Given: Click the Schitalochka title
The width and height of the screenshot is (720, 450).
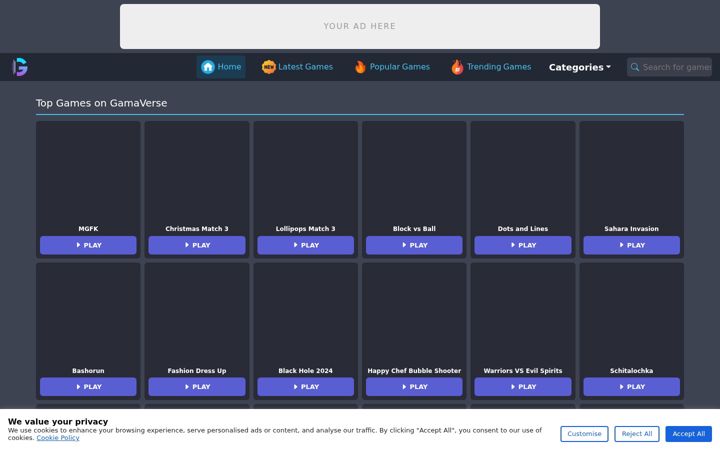Looking at the screenshot, I should click(631, 371).
